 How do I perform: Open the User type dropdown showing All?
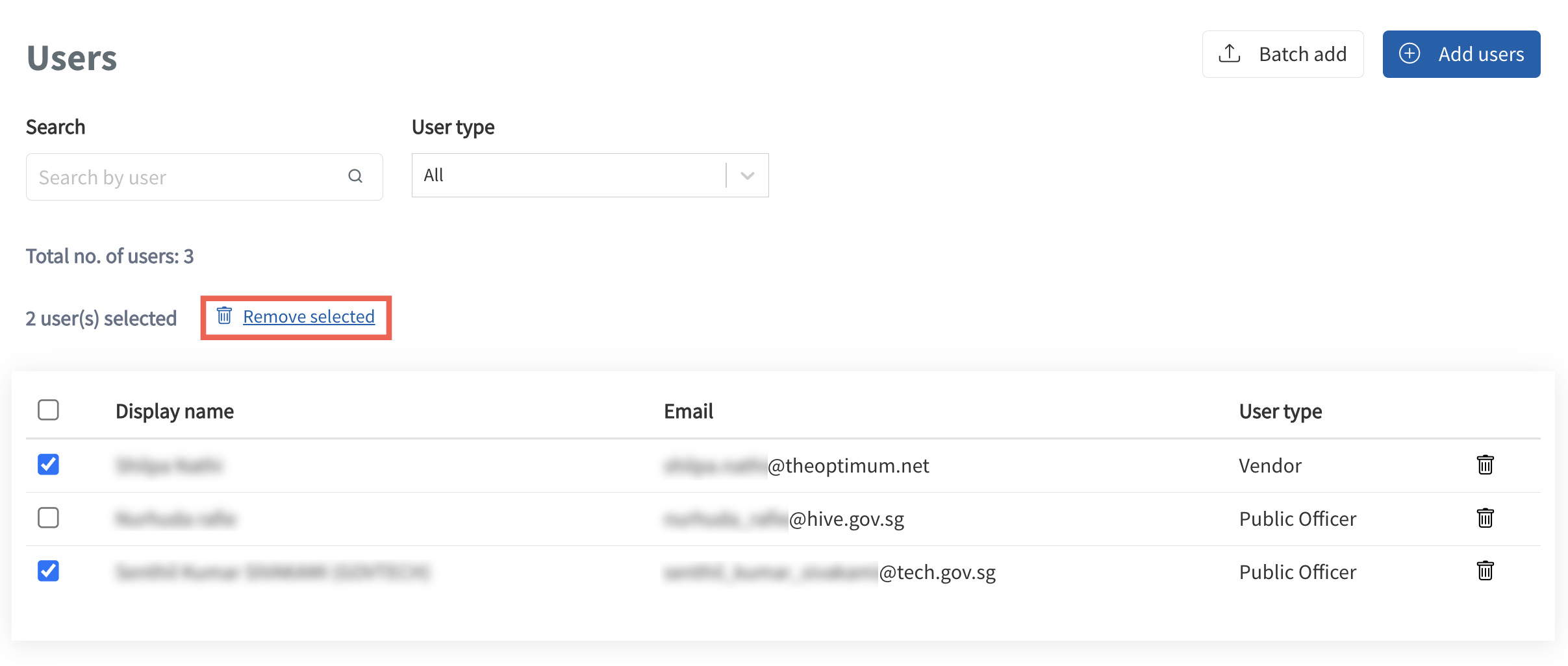(572, 175)
